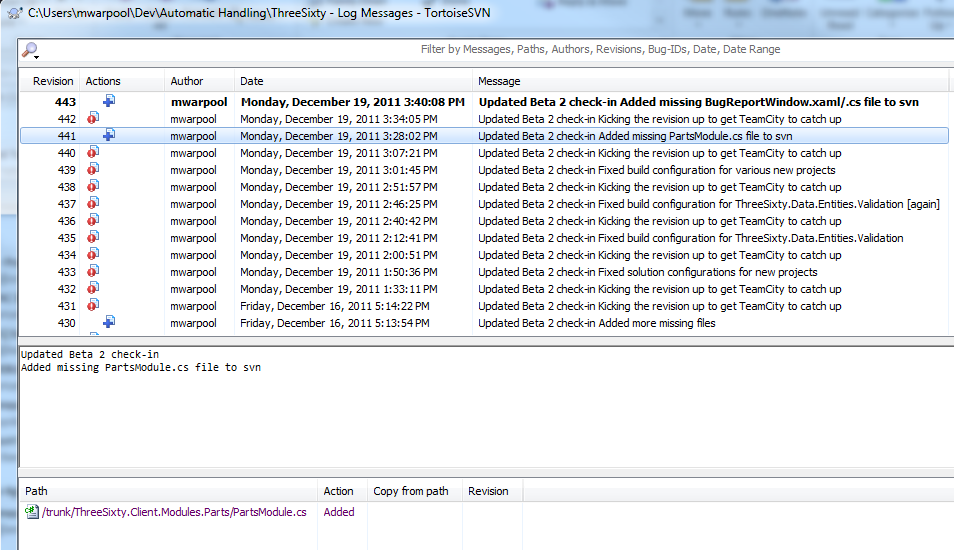The width and height of the screenshot is (954, 550).
Task: Select revision number 439
Action: coord(67,170)
